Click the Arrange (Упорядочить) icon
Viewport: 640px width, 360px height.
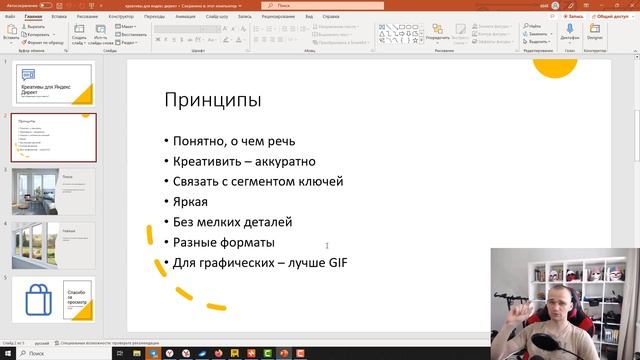pos(437,29)
